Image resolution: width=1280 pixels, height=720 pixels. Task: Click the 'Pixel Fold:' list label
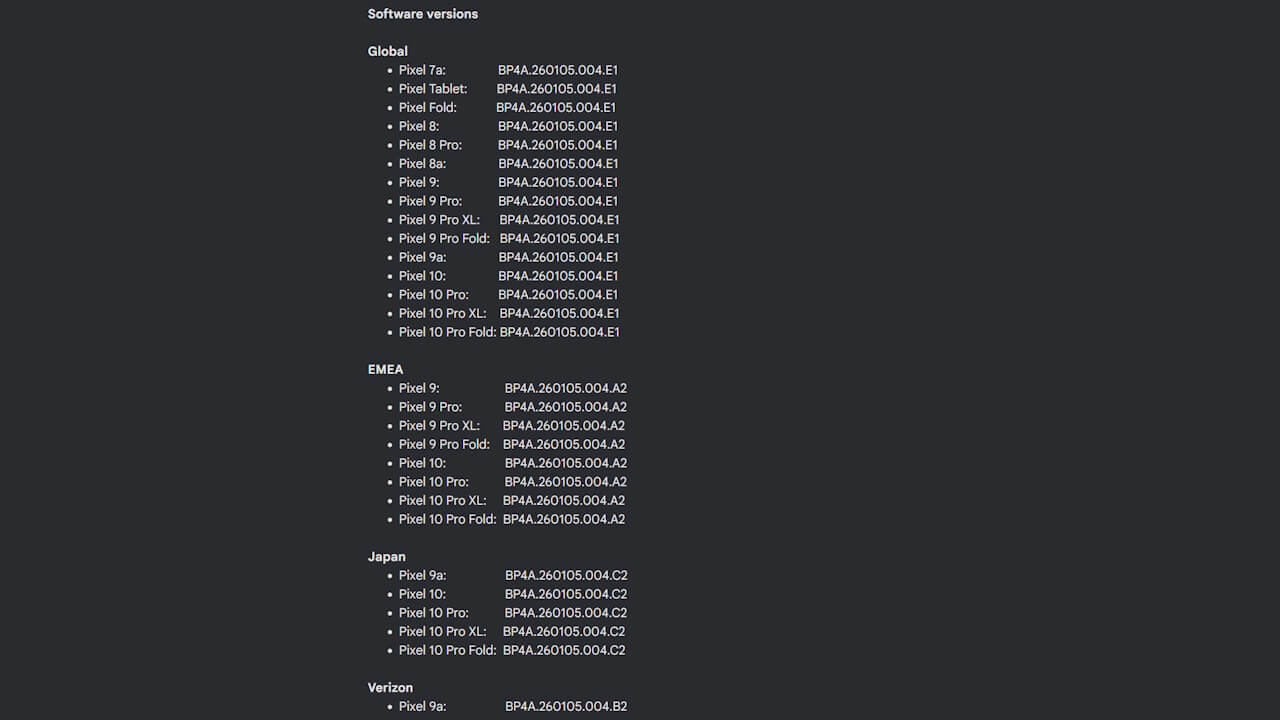(427, 107)
